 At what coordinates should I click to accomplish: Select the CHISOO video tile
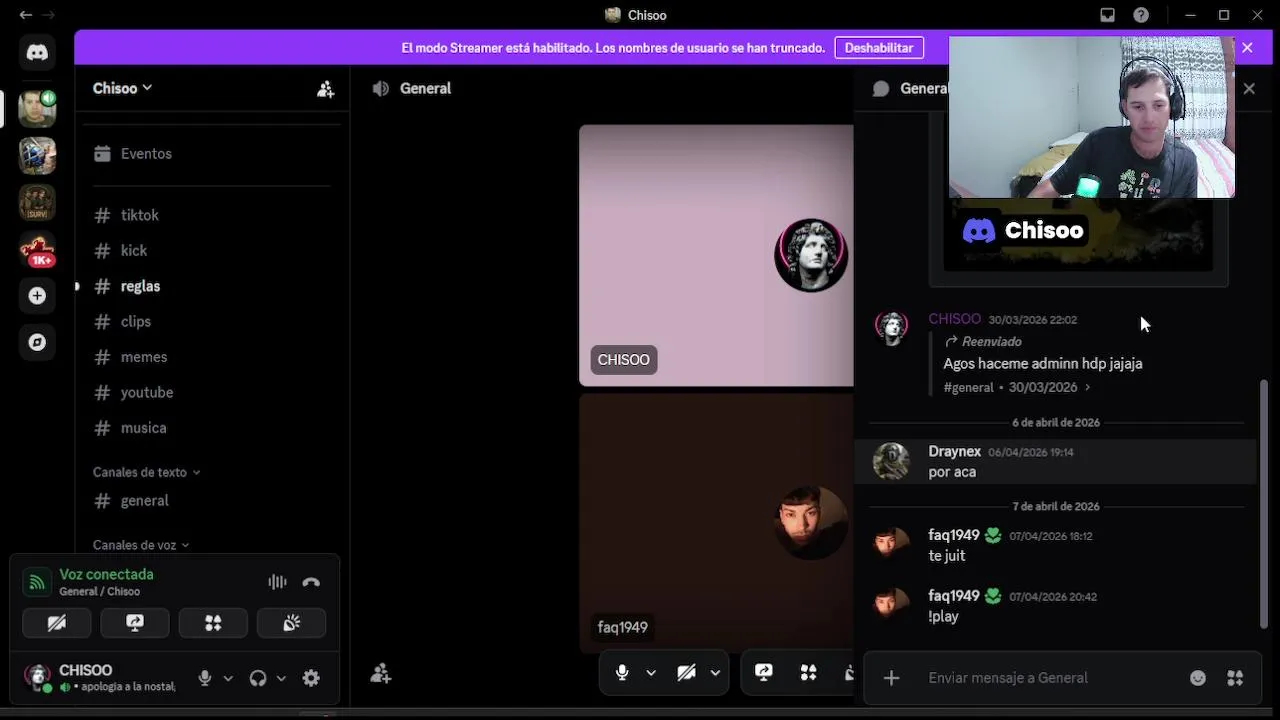(716, 255)
